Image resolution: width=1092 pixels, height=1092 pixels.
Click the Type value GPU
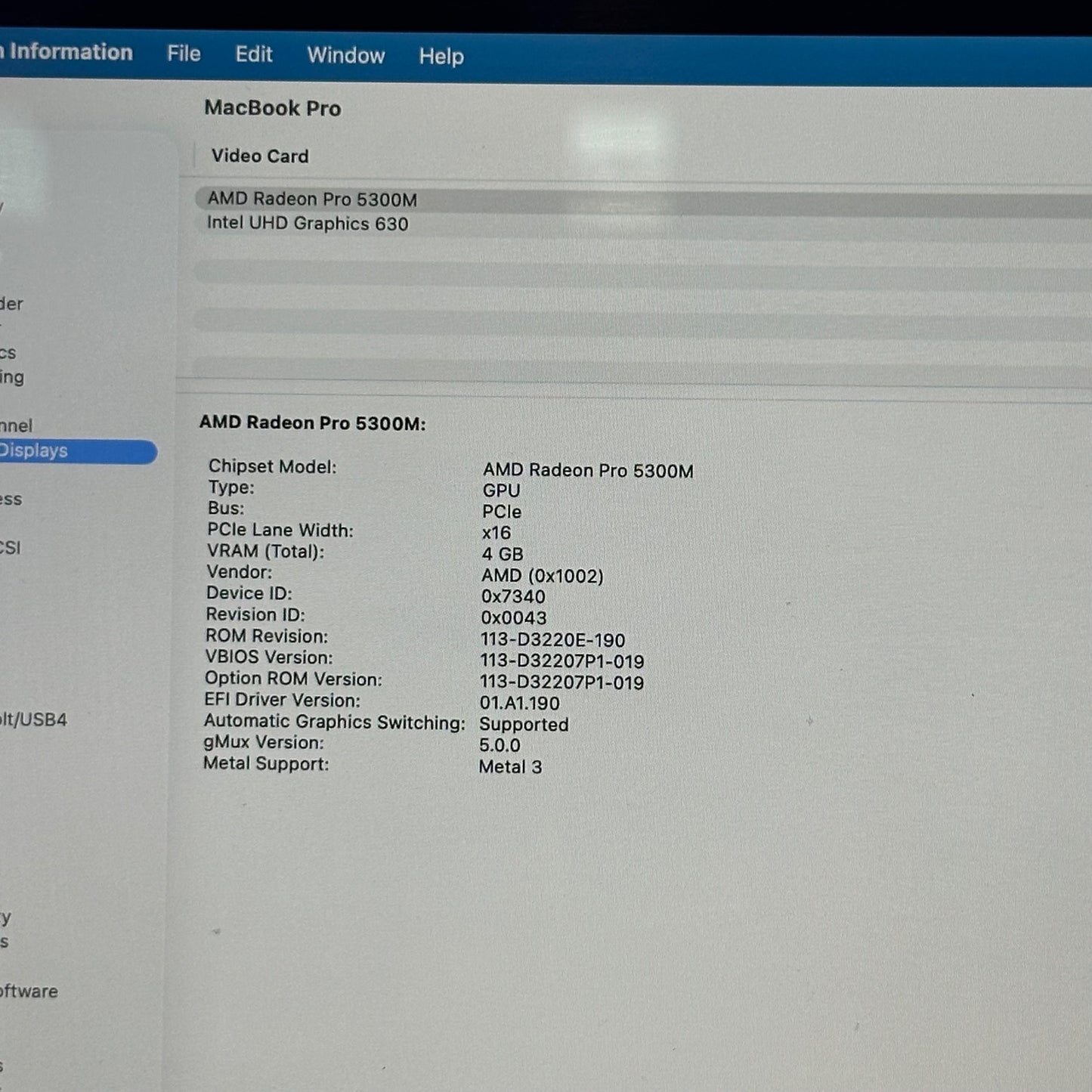coord(501,491)
